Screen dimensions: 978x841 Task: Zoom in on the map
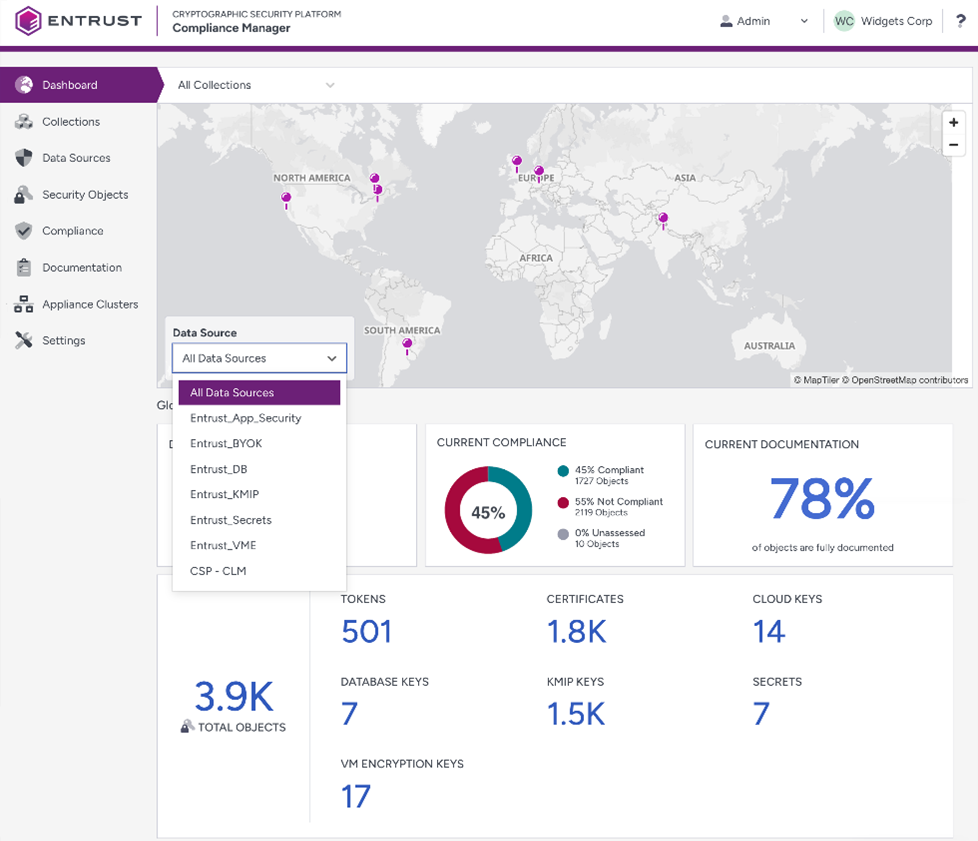click(x=954, y=122)
